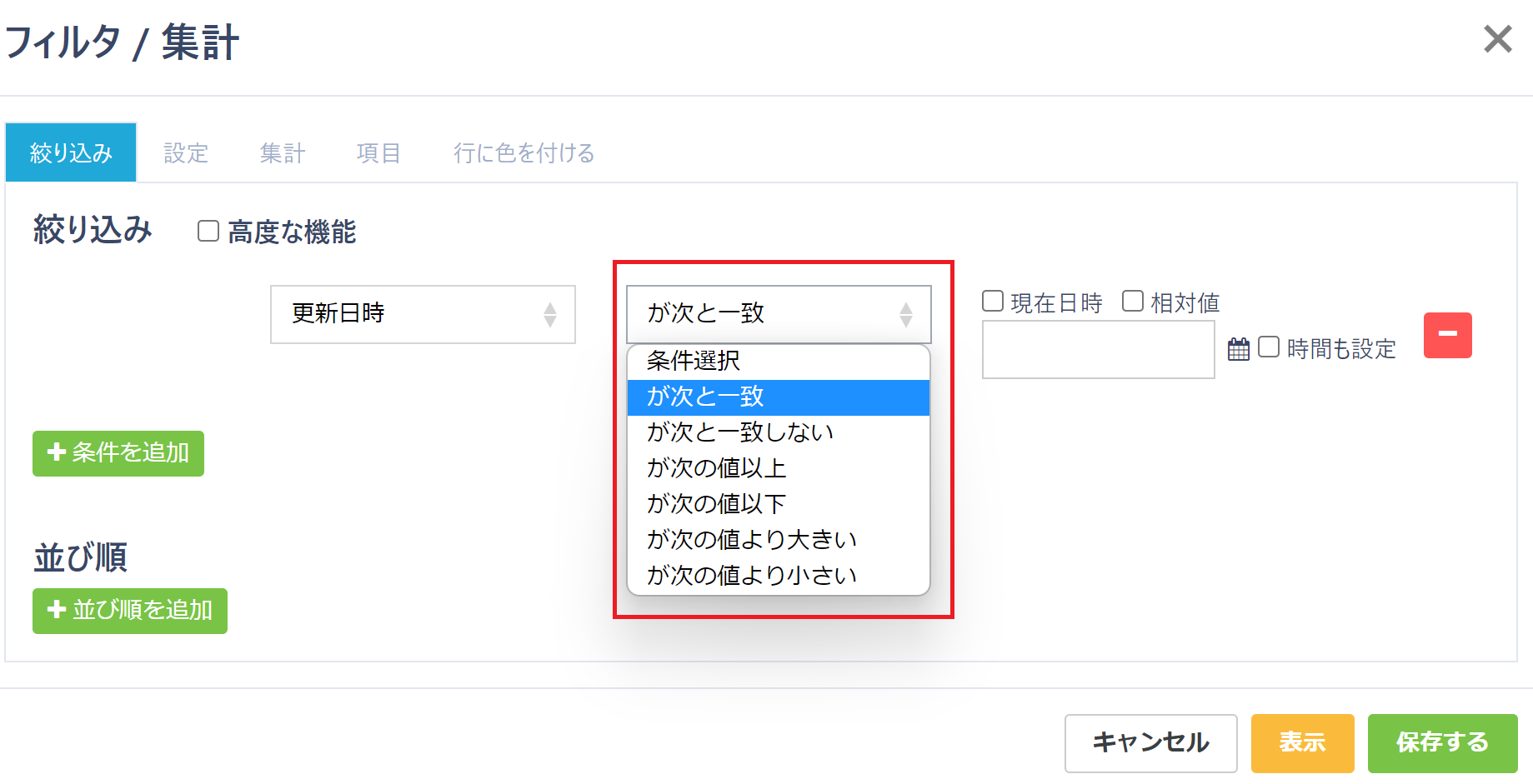Toggle the 時間も設定 checkbox

click(x=1268, y=347)
